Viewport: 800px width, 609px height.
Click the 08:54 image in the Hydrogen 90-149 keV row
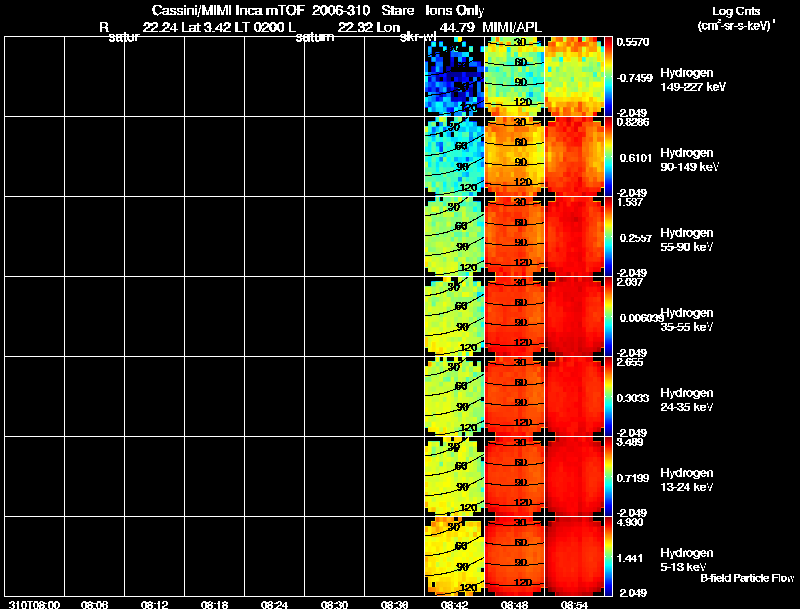click(x=574, y=157)
